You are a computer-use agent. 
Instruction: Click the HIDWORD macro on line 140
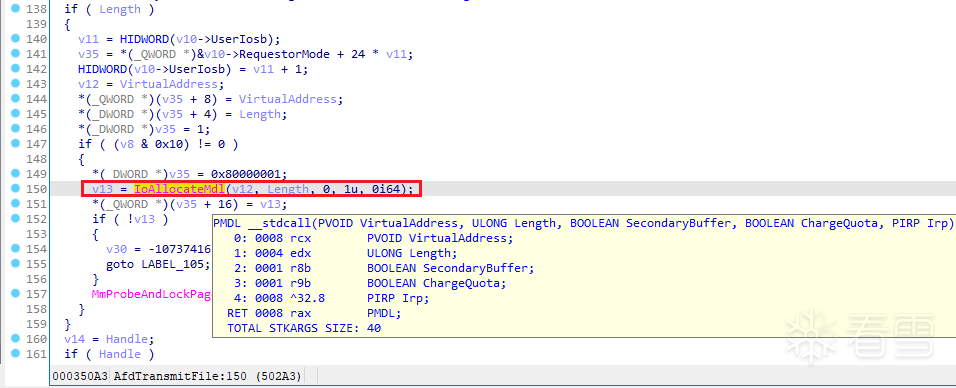pos(144,39)
